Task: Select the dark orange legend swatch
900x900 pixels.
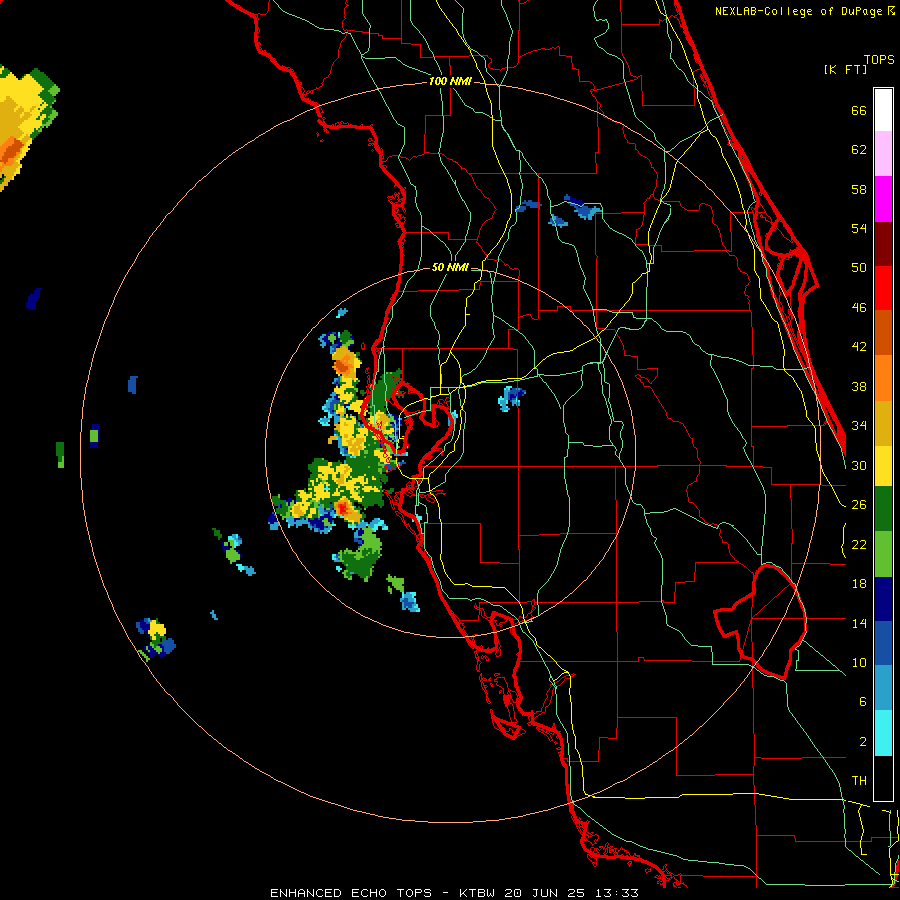Action: (x=883, y=332)
